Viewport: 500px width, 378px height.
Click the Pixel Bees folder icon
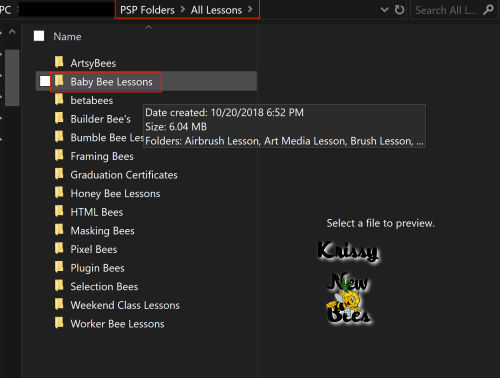point(59,248)
